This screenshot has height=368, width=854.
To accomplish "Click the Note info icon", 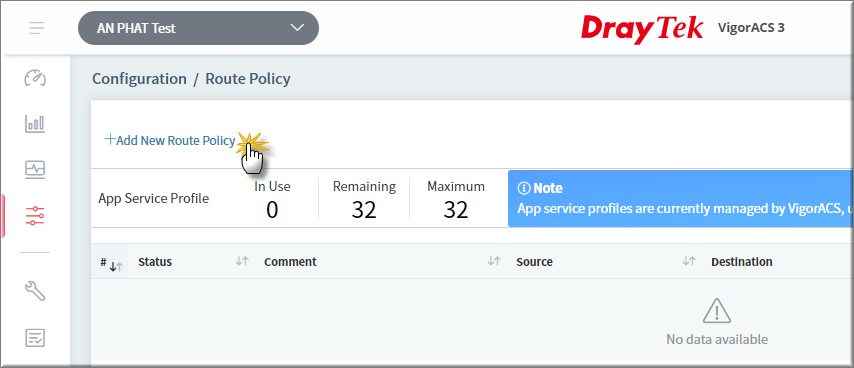I will pos(523,188).
